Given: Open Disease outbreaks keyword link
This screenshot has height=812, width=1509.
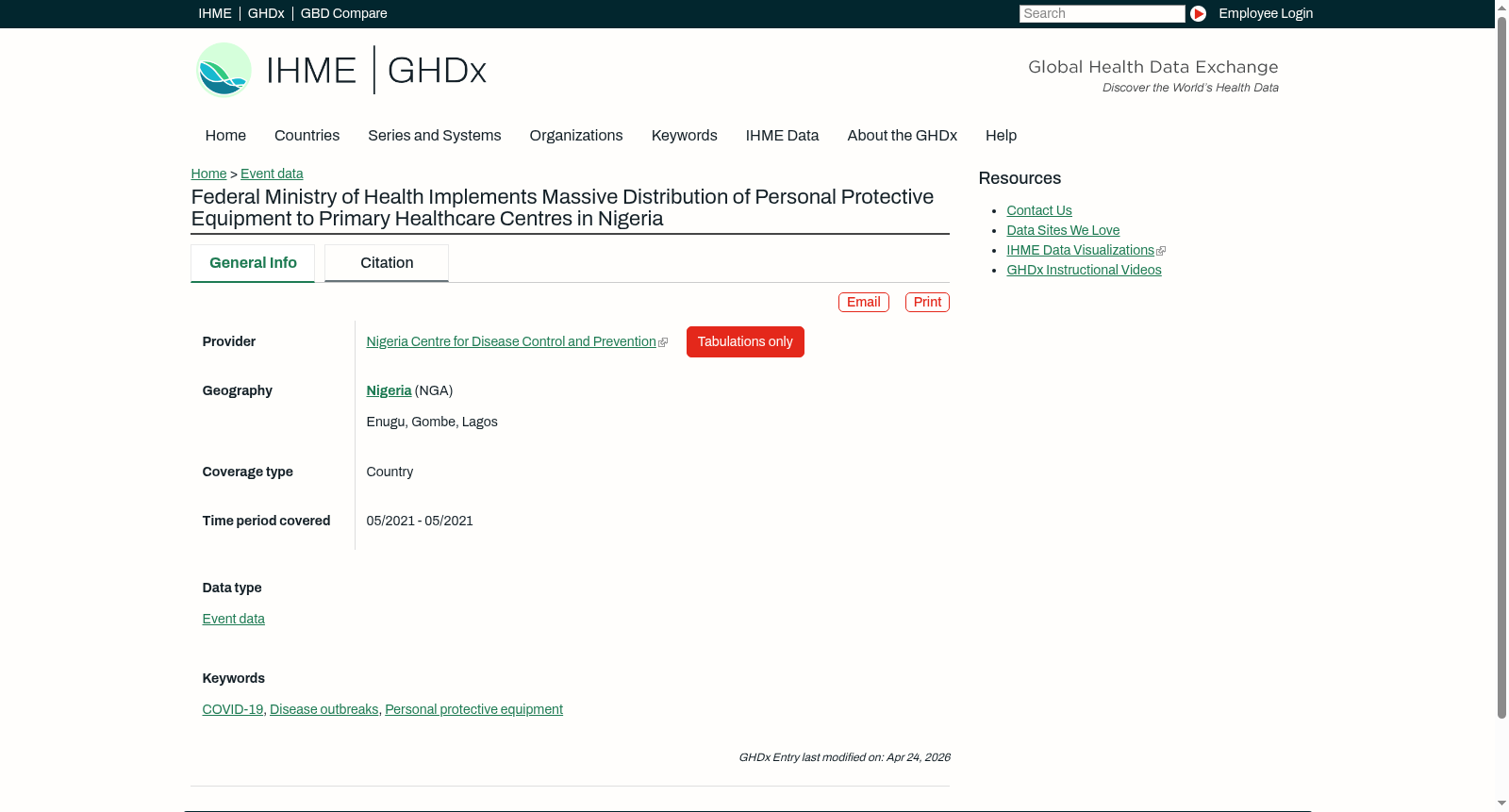Looking at the screenshot, I should [x=323, y=709].
